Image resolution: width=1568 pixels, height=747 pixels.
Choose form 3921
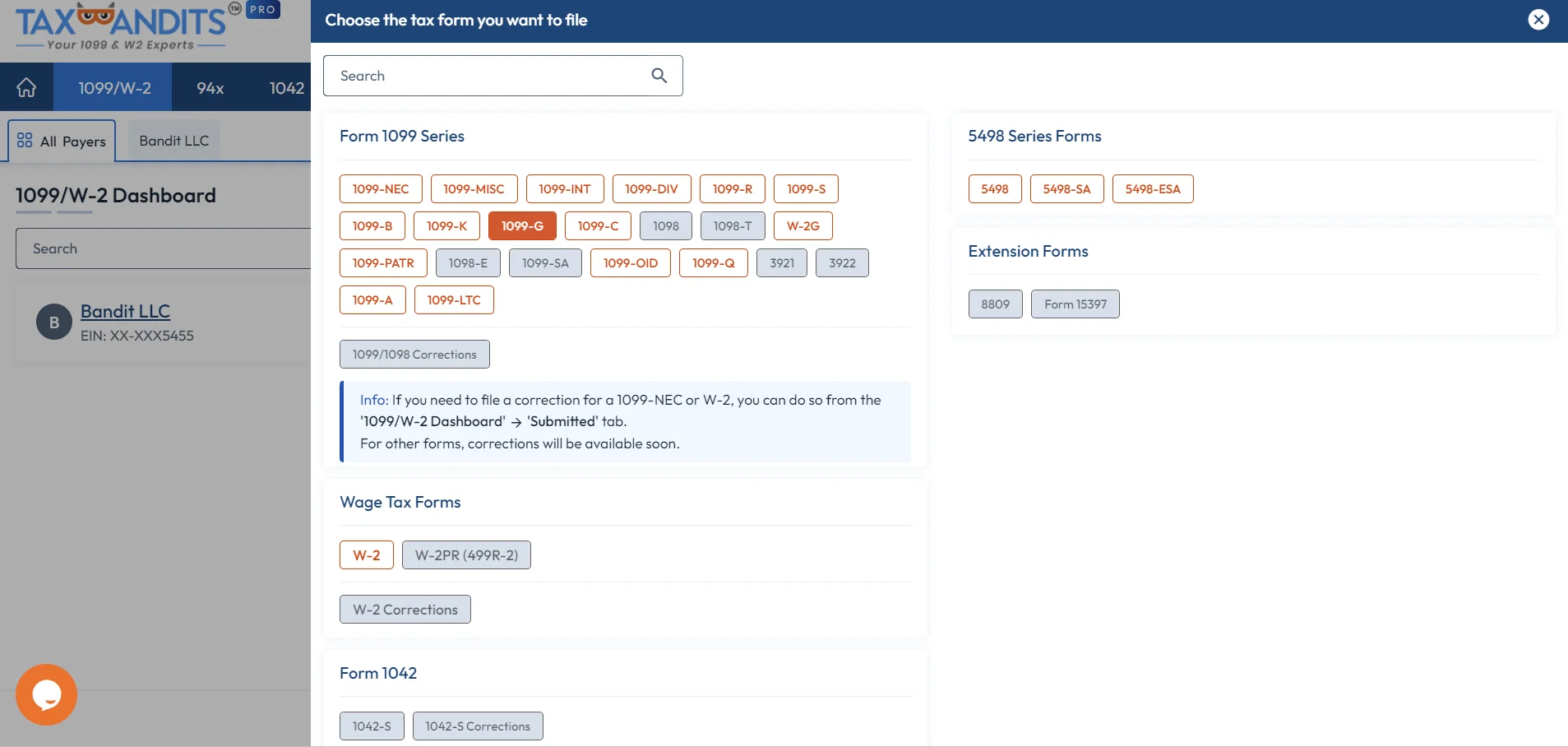(x=782, y=262)
